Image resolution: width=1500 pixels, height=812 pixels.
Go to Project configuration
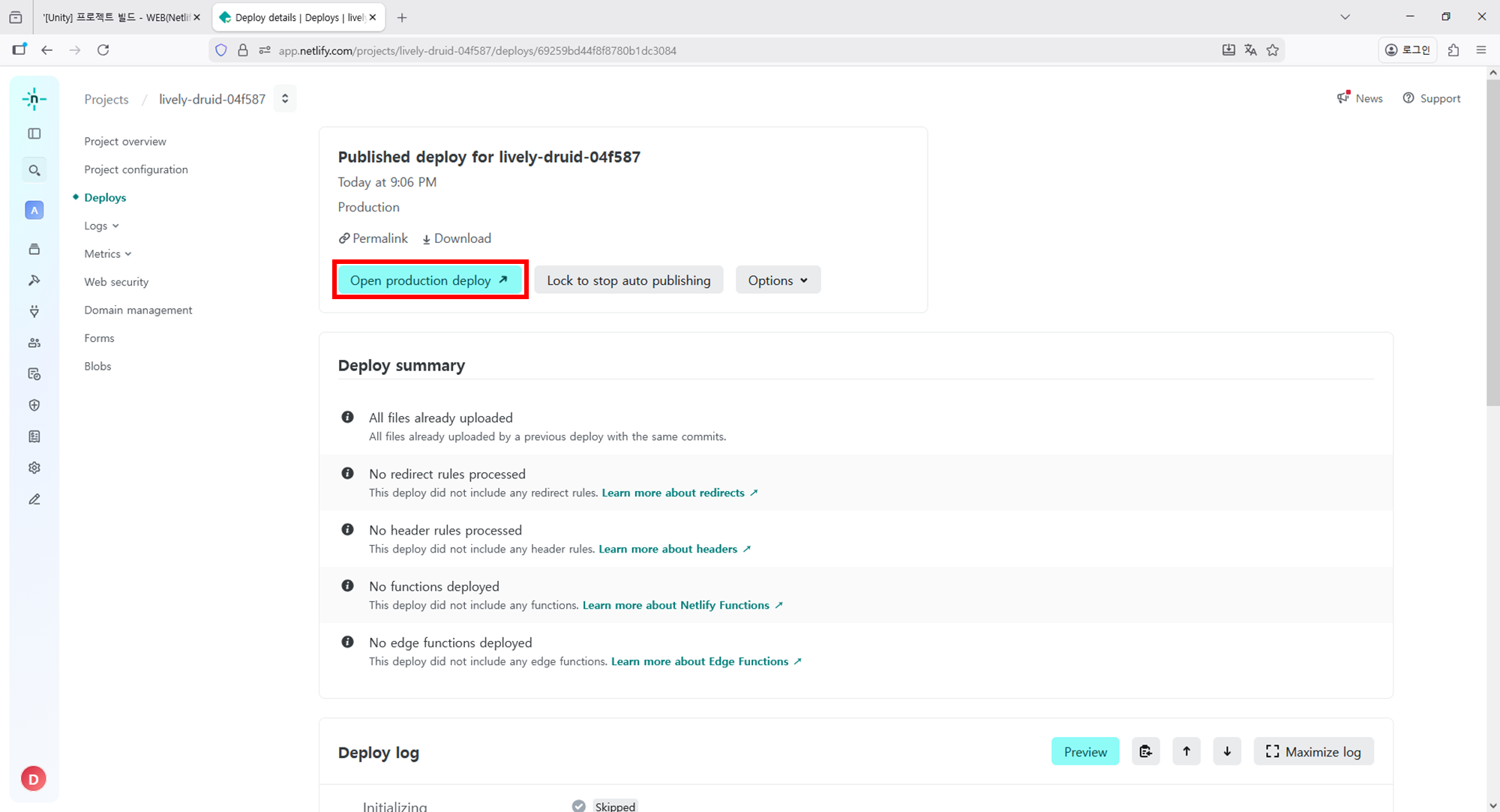point(136,169)
